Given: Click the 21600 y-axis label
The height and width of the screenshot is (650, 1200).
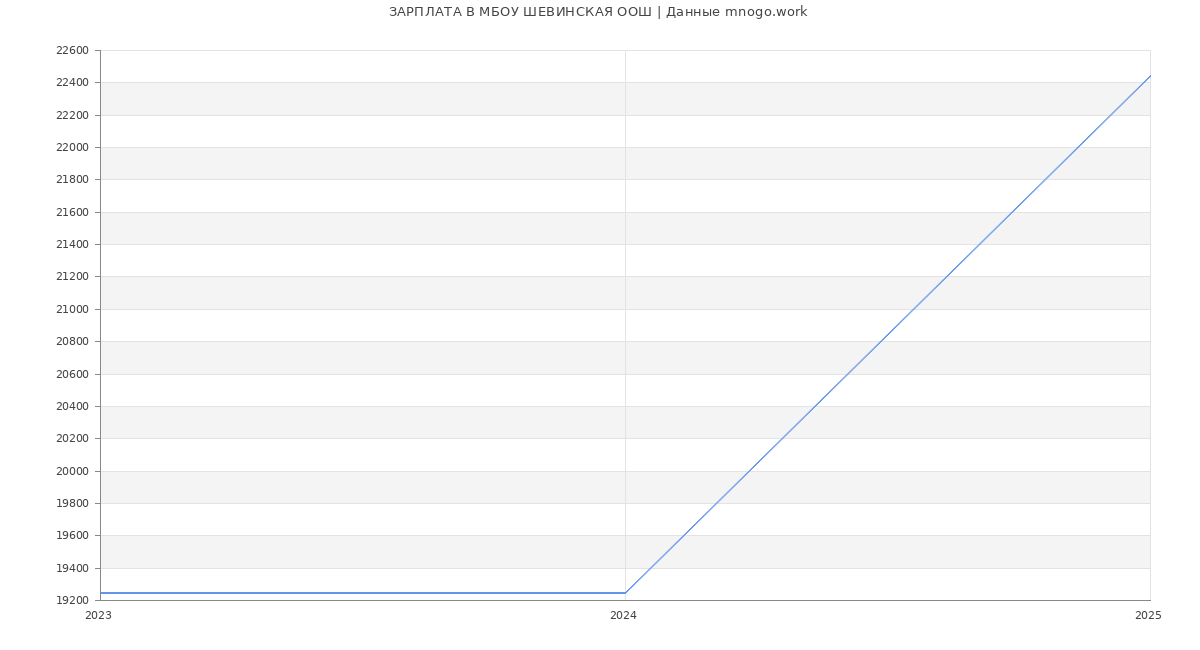Looking at the screenshot, I should (x=72, y=212).
